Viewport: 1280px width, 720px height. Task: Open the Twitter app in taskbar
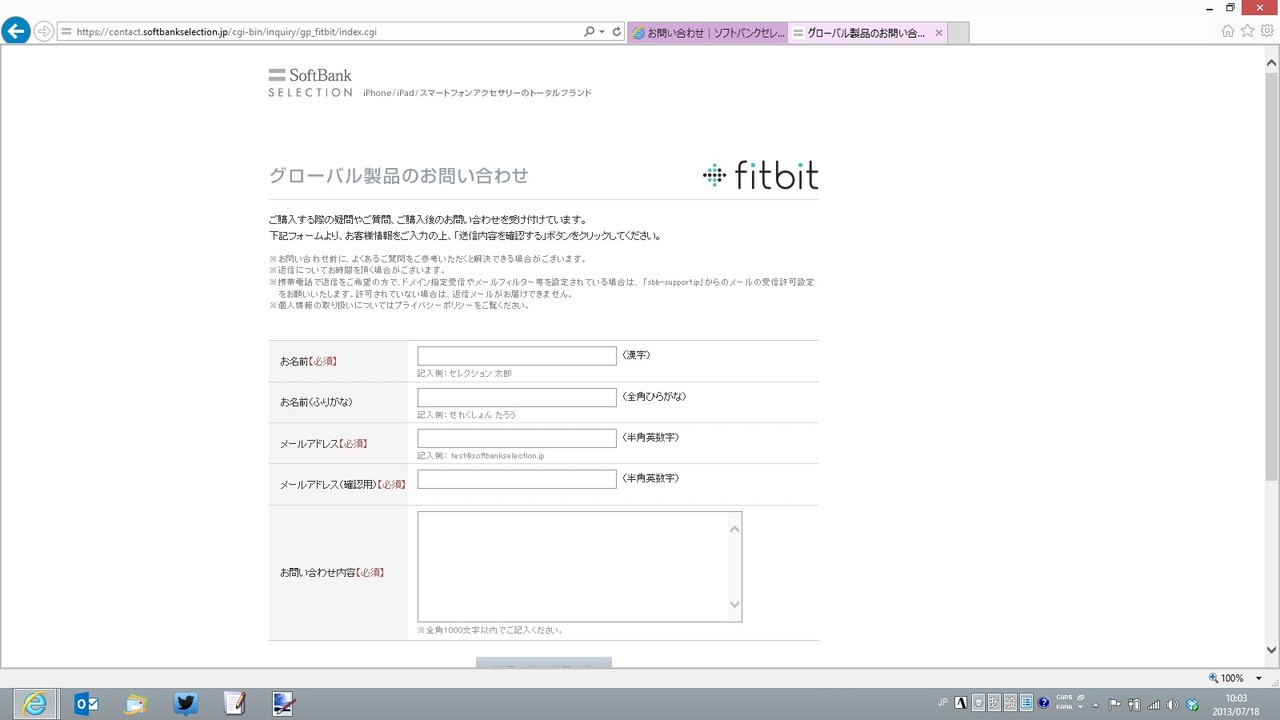pyautogui.click(x=185, y=704)
